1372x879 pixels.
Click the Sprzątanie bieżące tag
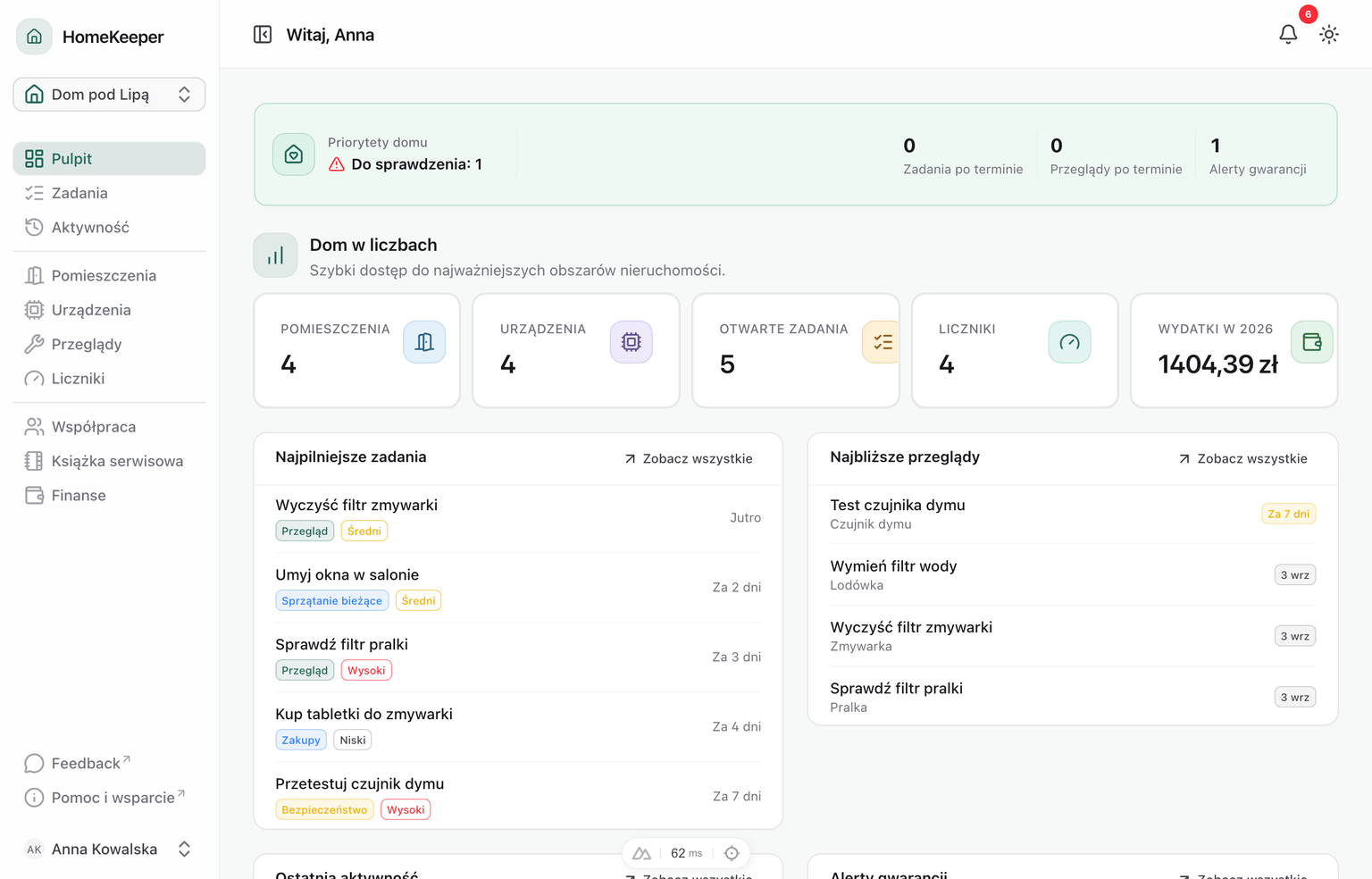[331, 601]
